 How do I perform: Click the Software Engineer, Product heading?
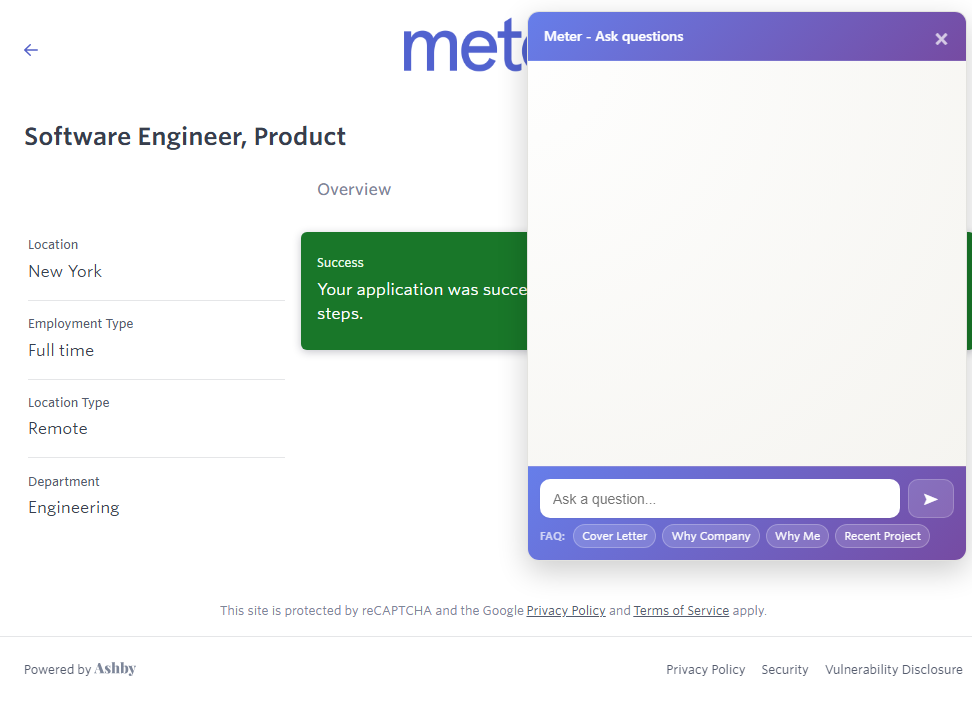click(x=185, y=137)
